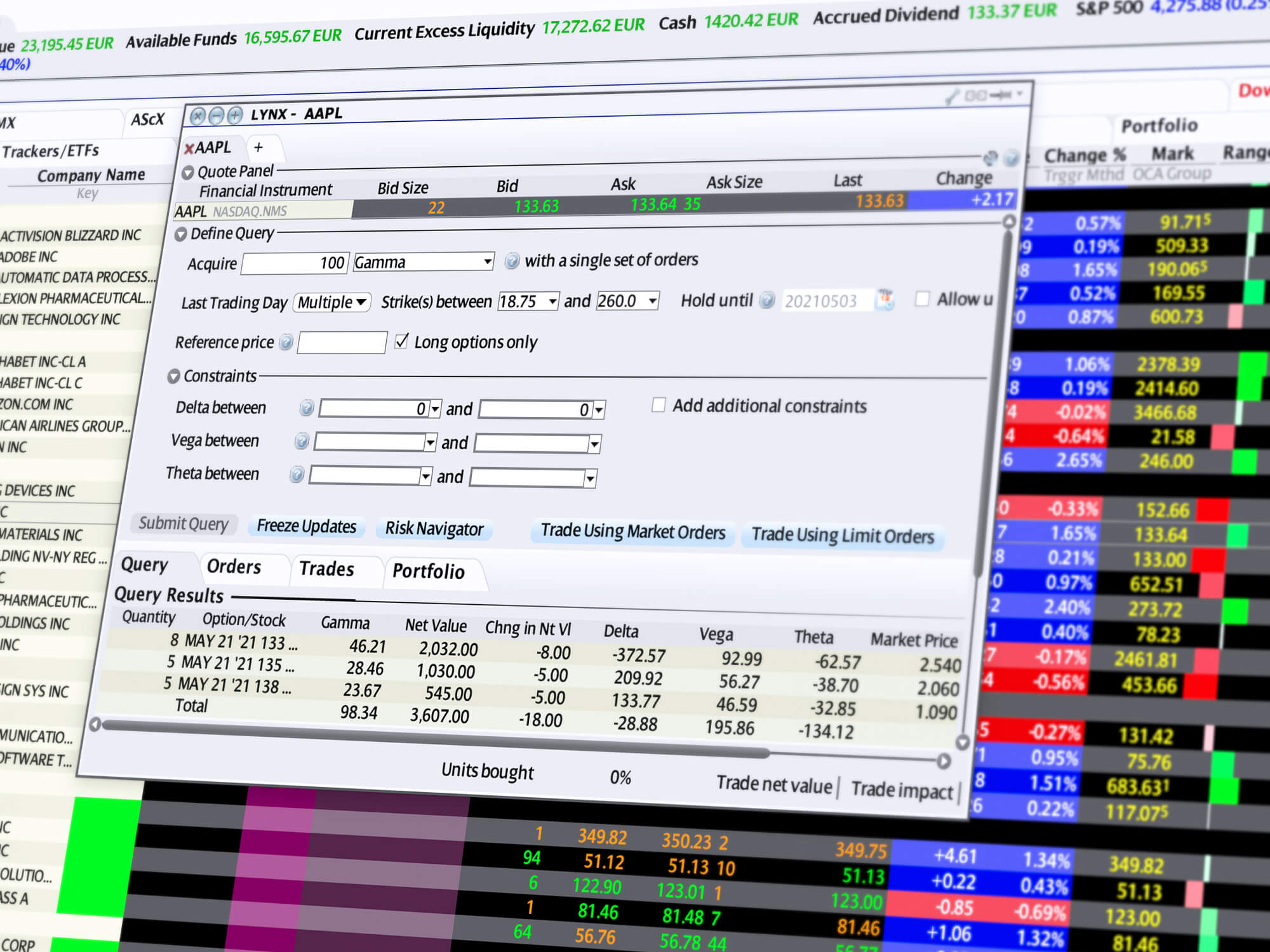Open the first Theta between dropdown
1270x952 pixels.
pyautogui.click(x=425, y=476)
